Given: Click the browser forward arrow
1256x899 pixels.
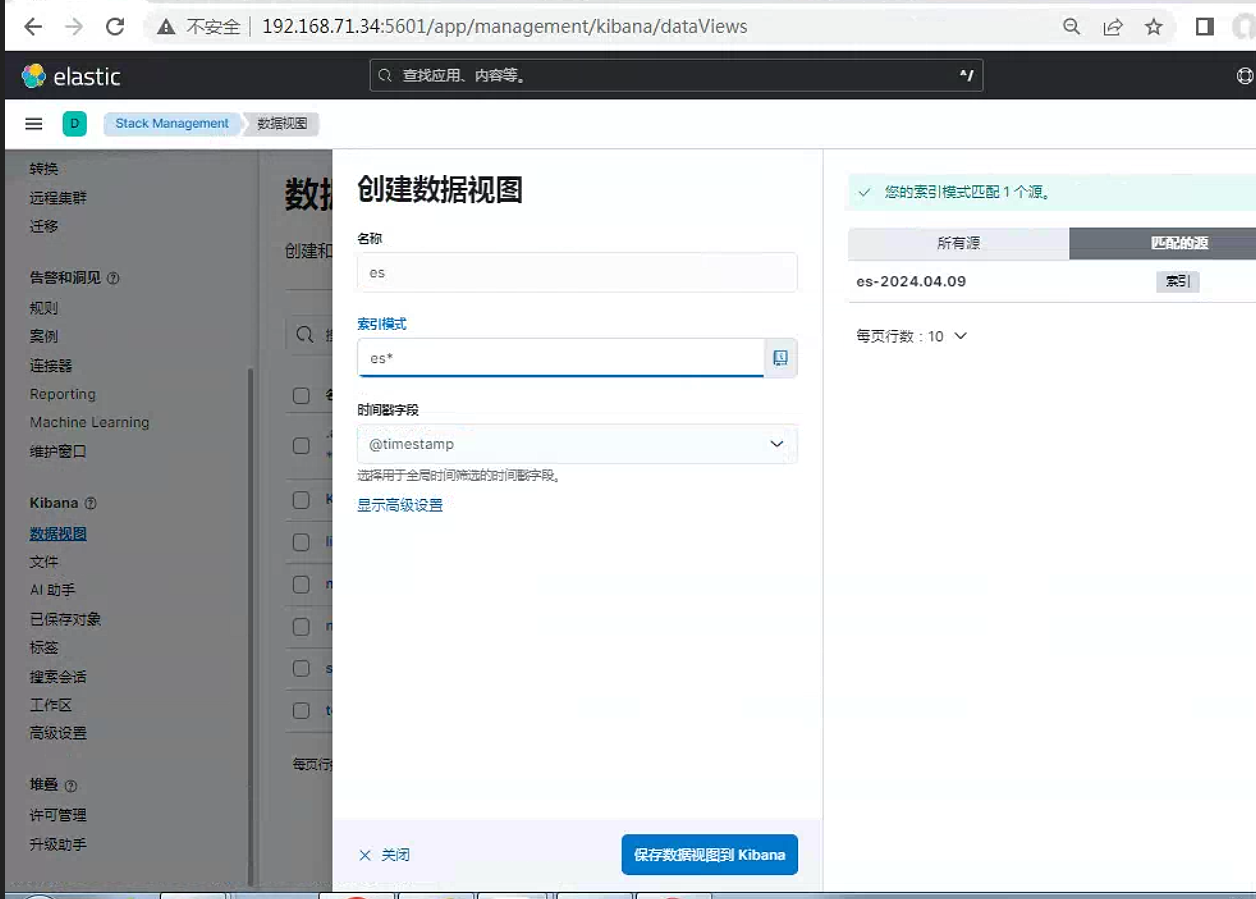Looking at the screenshot, I should tap(74, 27).
